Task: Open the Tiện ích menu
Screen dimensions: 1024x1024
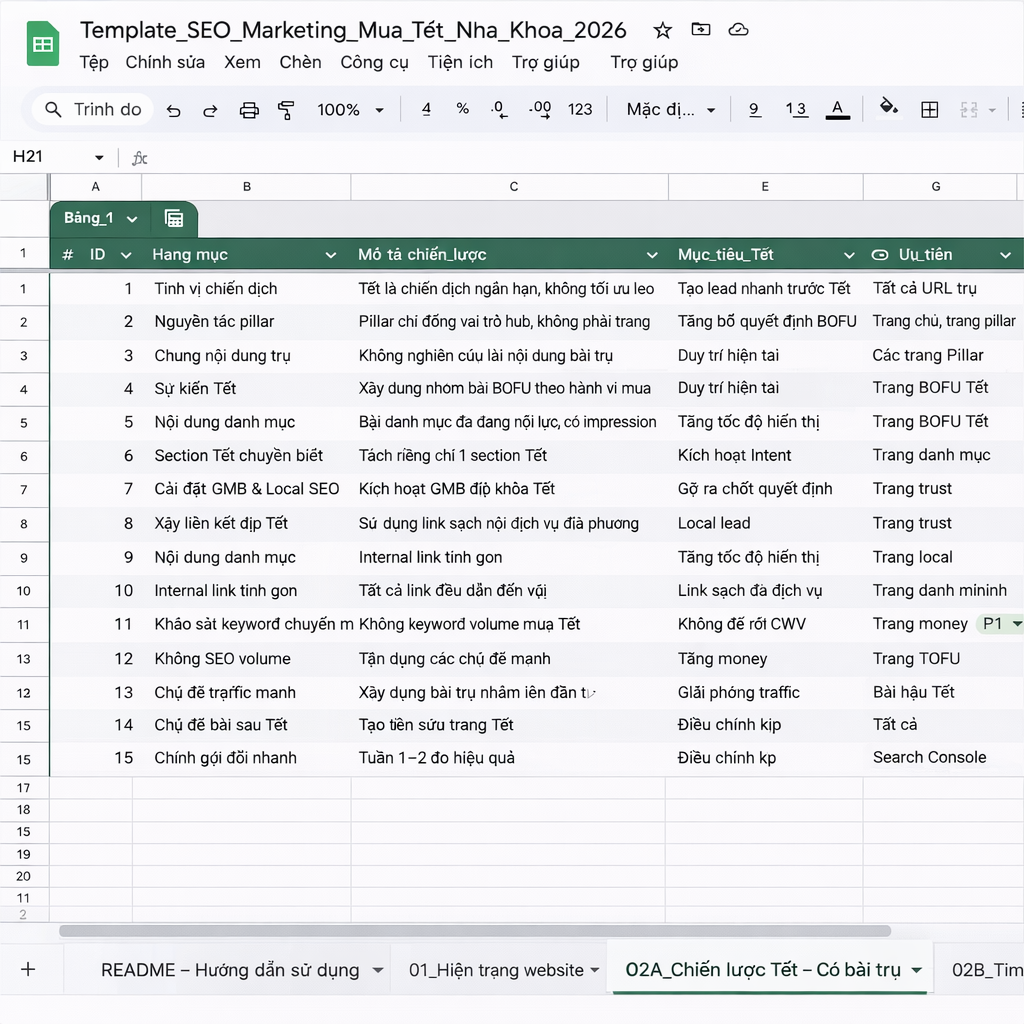Action: [460, 63]
